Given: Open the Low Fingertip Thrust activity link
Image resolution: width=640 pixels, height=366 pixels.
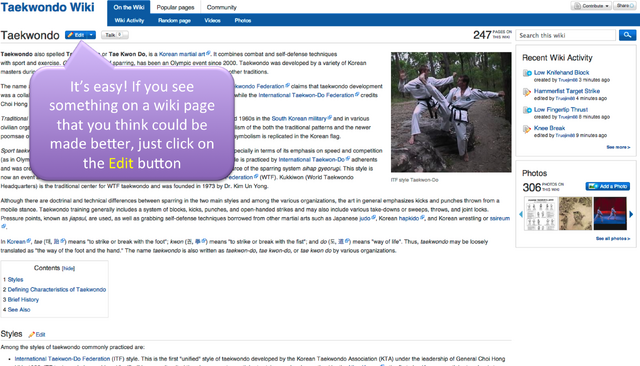Looking at the screenshot, I should point(561,109).
